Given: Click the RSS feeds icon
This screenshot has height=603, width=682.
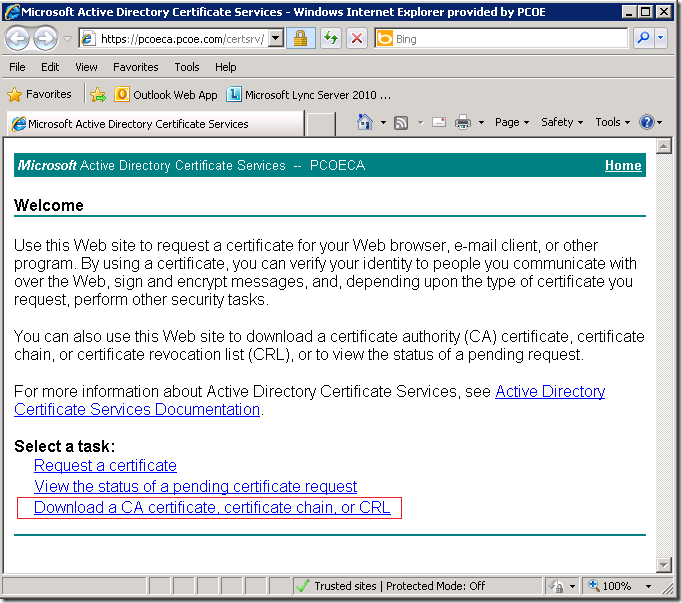Looking at the screenshot, I should 401,123.
